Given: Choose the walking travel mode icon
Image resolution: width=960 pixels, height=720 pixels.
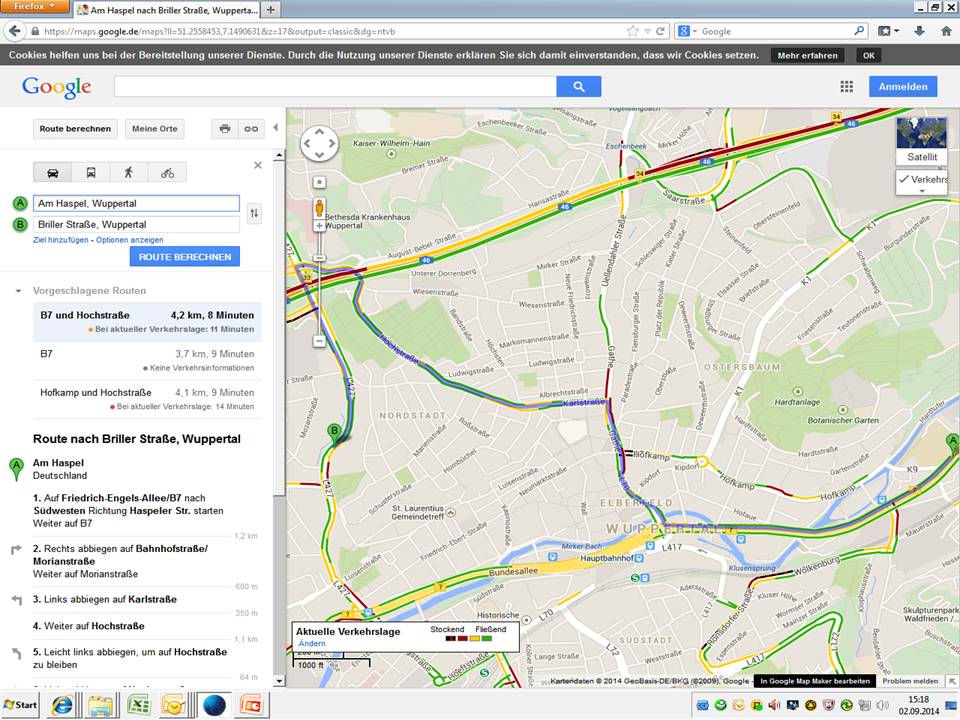Looking at the screenshot, I should point(129,173).
